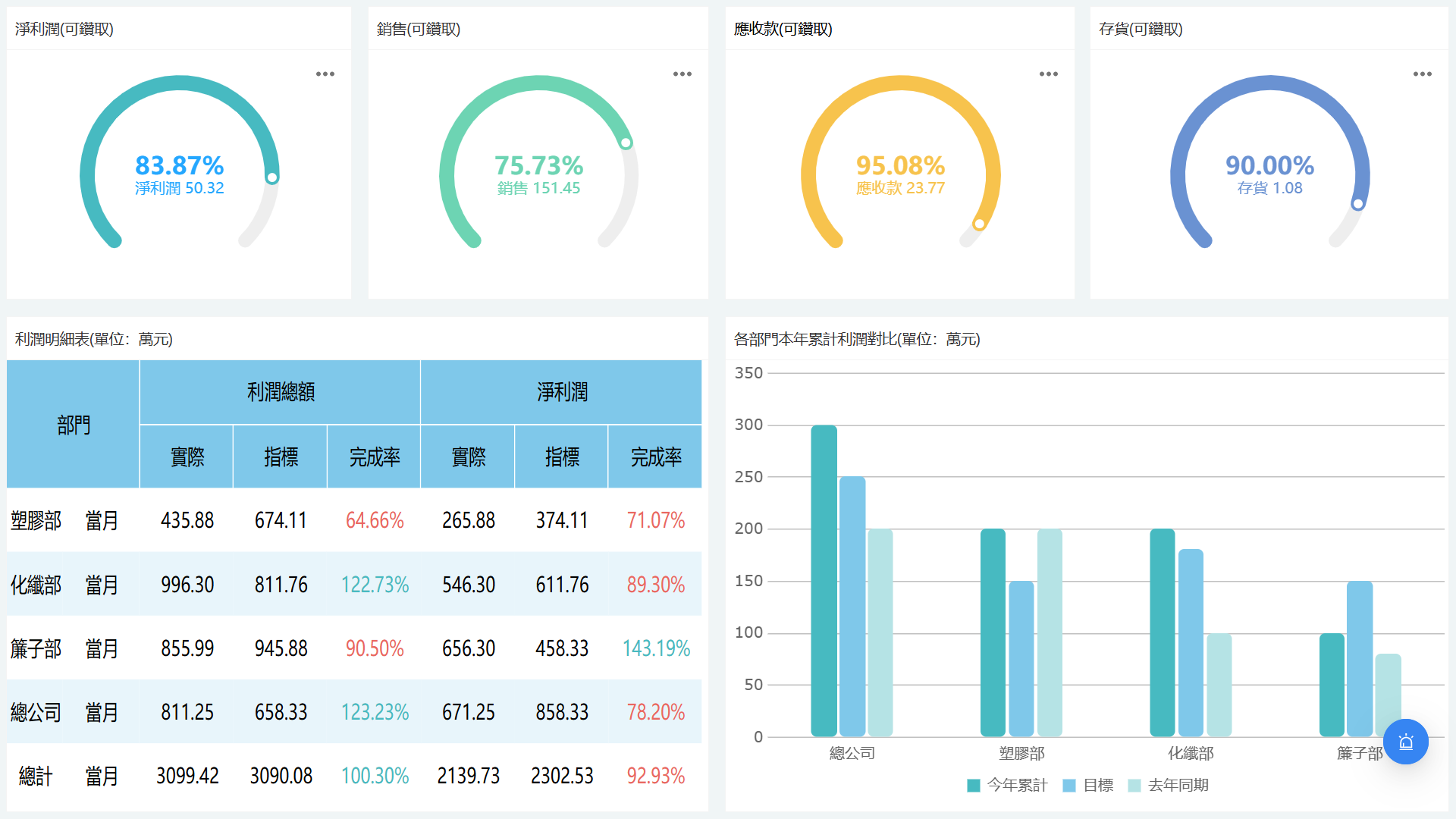Click the 3099.42 total actual cell
The width and height of the screenshot is (1456, 819).
187,776
